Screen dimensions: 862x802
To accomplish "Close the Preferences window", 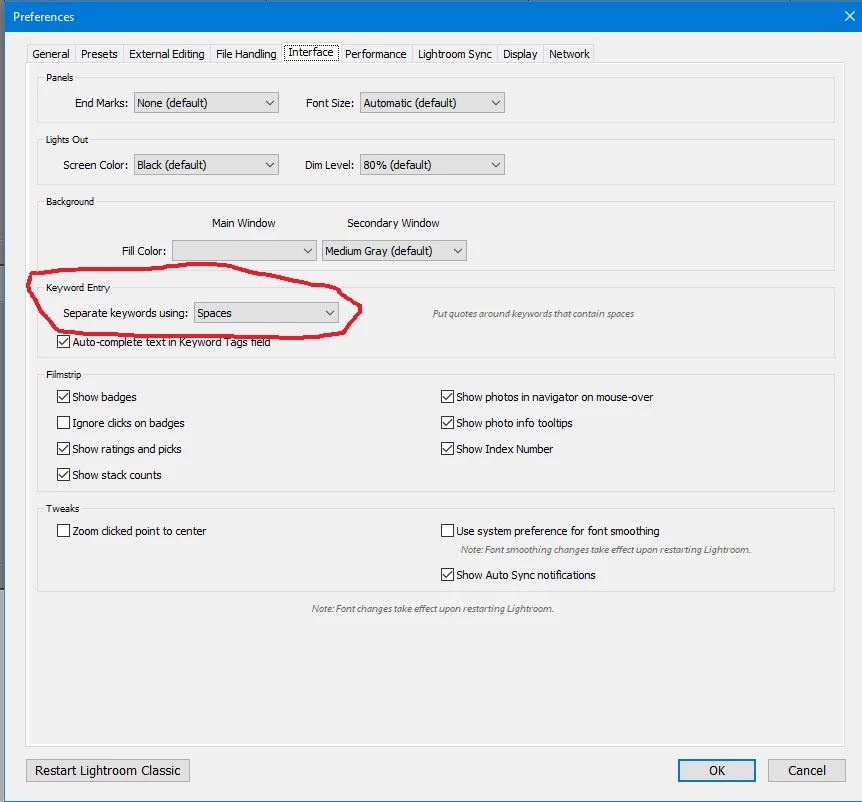I will coord(849,16).
